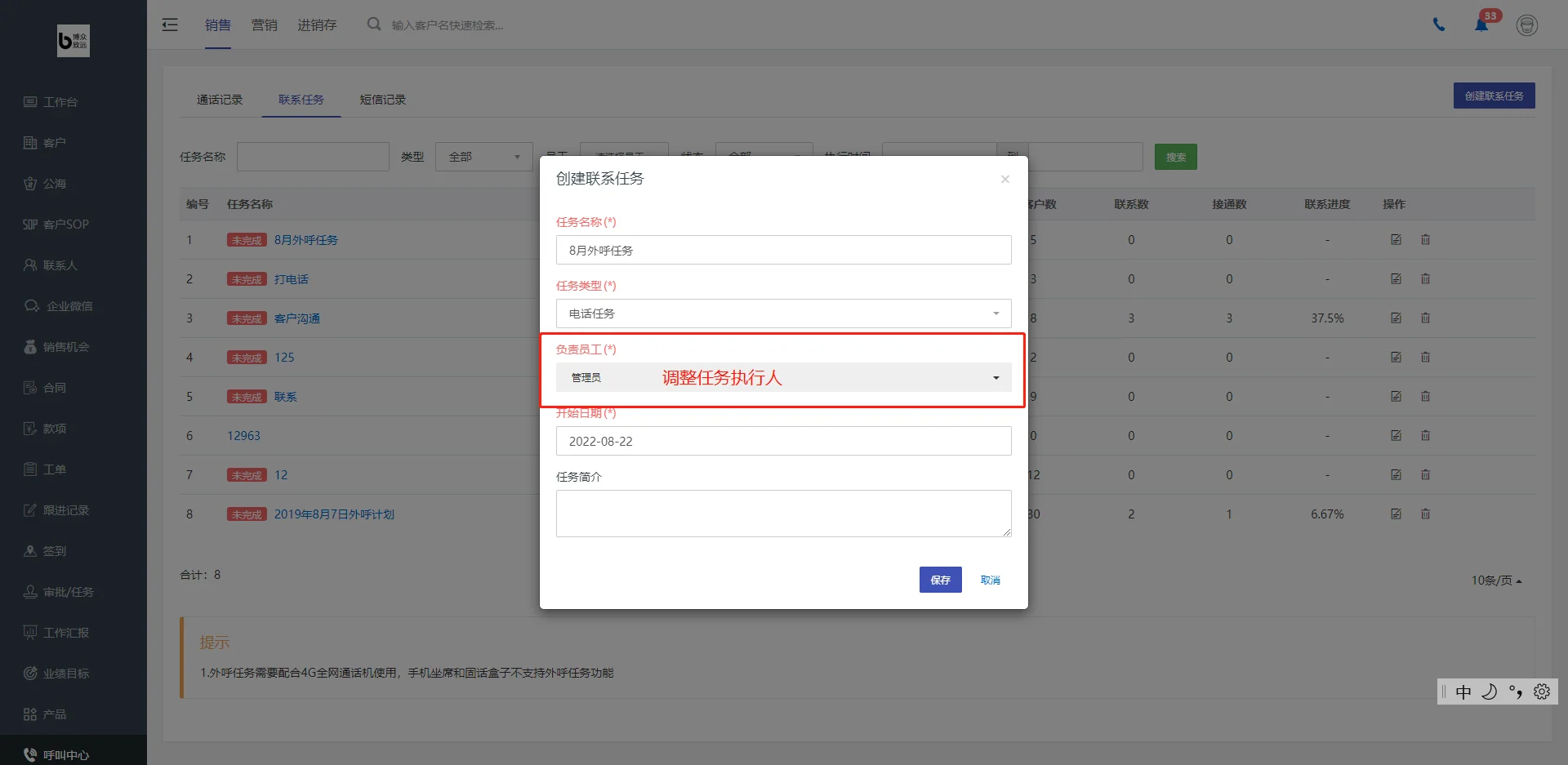This screenshot has width=1568, height=765.
Task: Click the company logo in sidebar
Action: point(73,40)
